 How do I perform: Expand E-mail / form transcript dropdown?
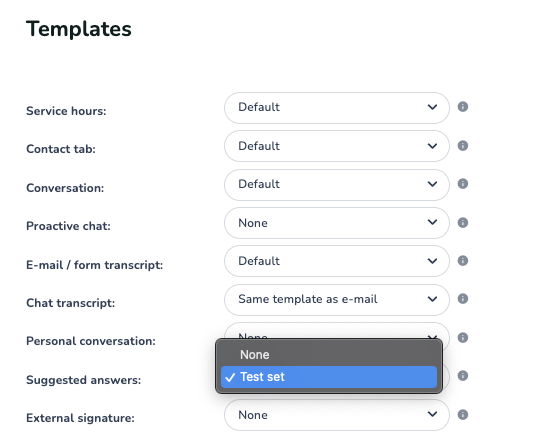pyautogui.click(x=337, y=261)
